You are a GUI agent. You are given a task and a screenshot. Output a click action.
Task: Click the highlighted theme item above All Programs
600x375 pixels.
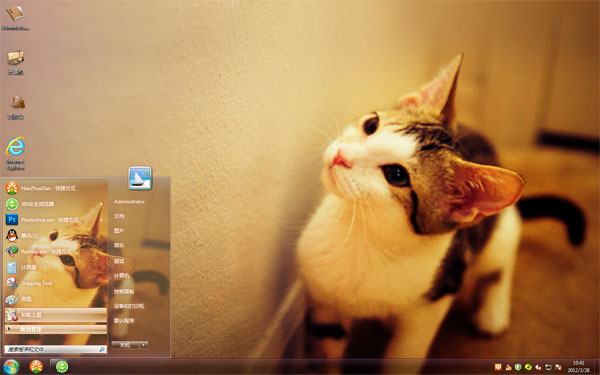[x=55, y=315]
